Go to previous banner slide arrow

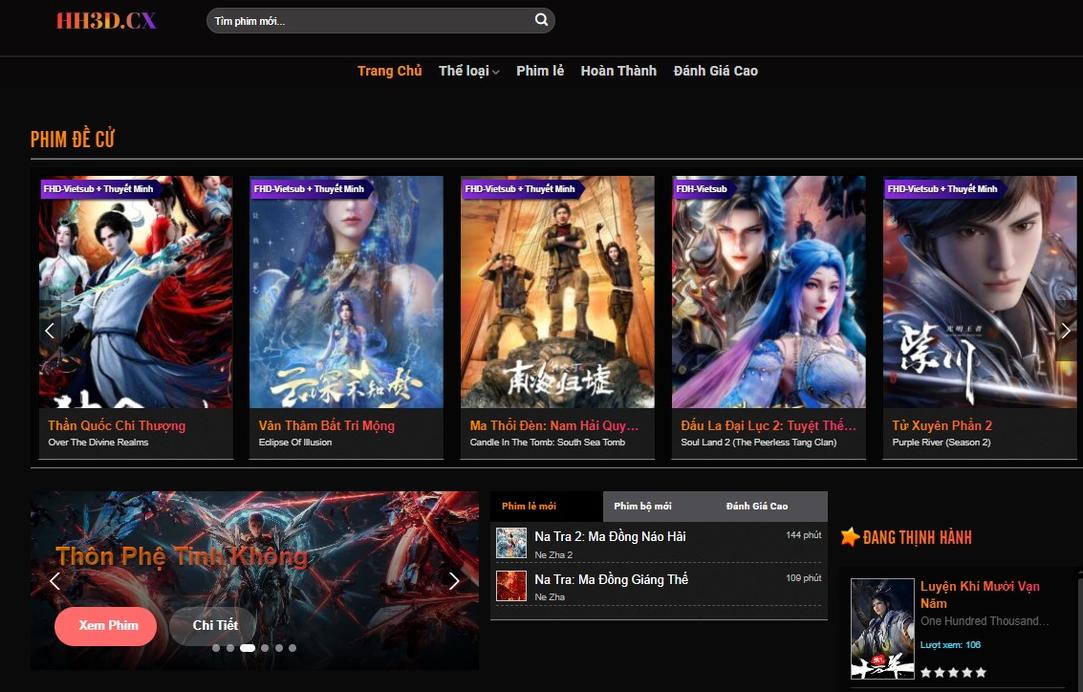coord(55,581)
